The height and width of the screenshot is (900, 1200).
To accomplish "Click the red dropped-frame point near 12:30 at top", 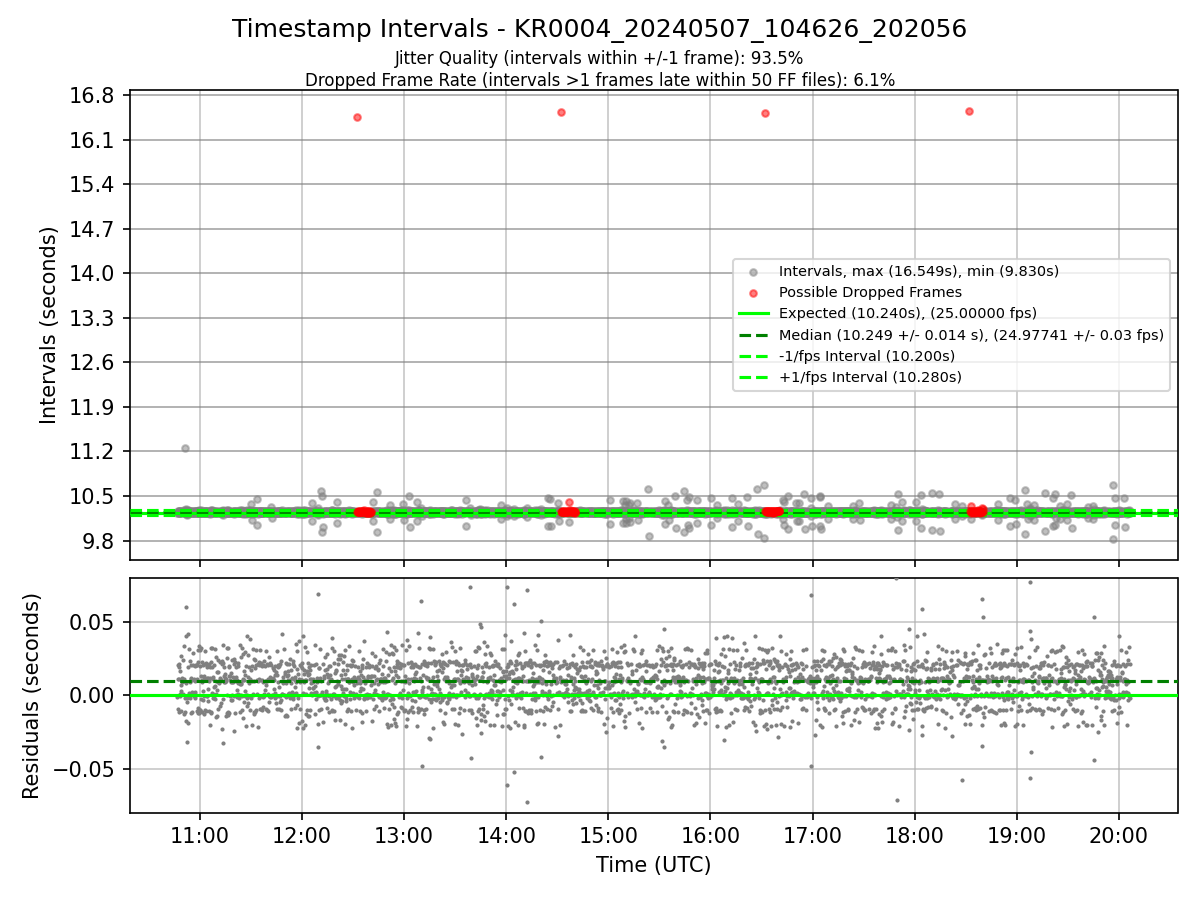I will pyautogui.click(x=357, y=117).
